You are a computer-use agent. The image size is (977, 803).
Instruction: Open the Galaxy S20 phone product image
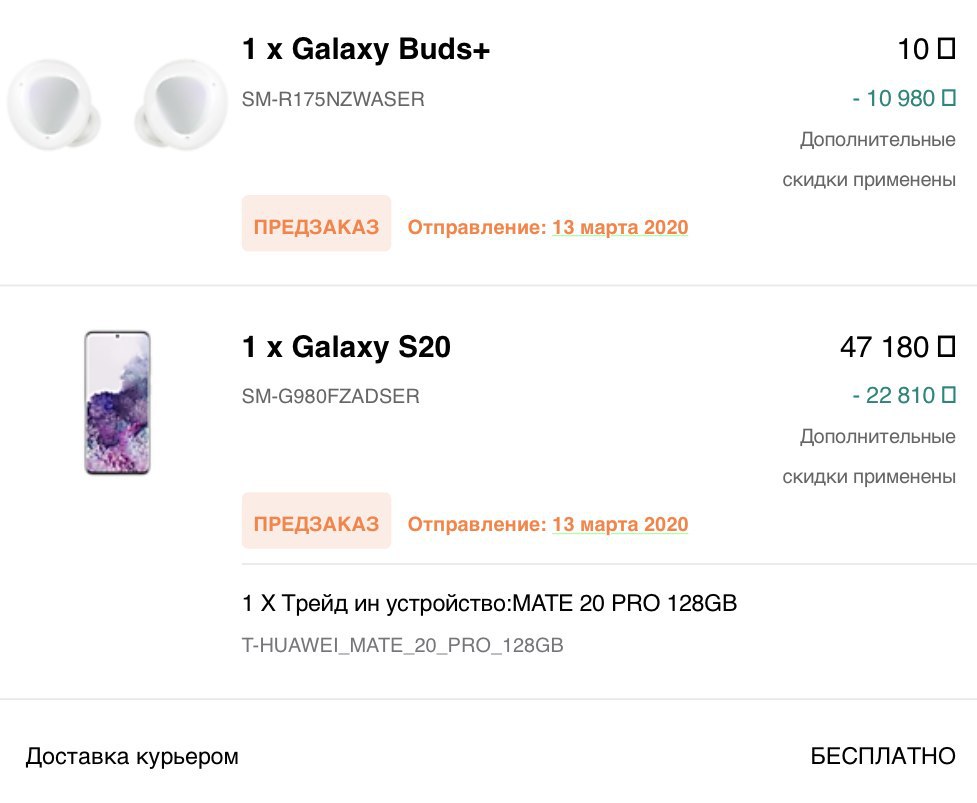[117, 402]
